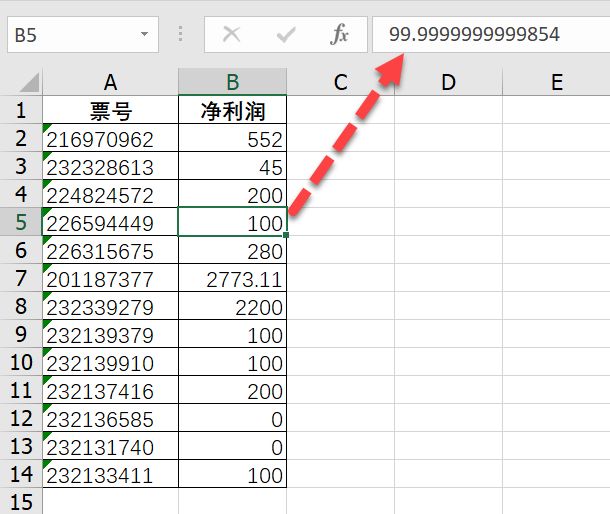This screenshot has width=610, height=514.
Task: Click inside the Name Box showing B5
Action: coord(70,35)
